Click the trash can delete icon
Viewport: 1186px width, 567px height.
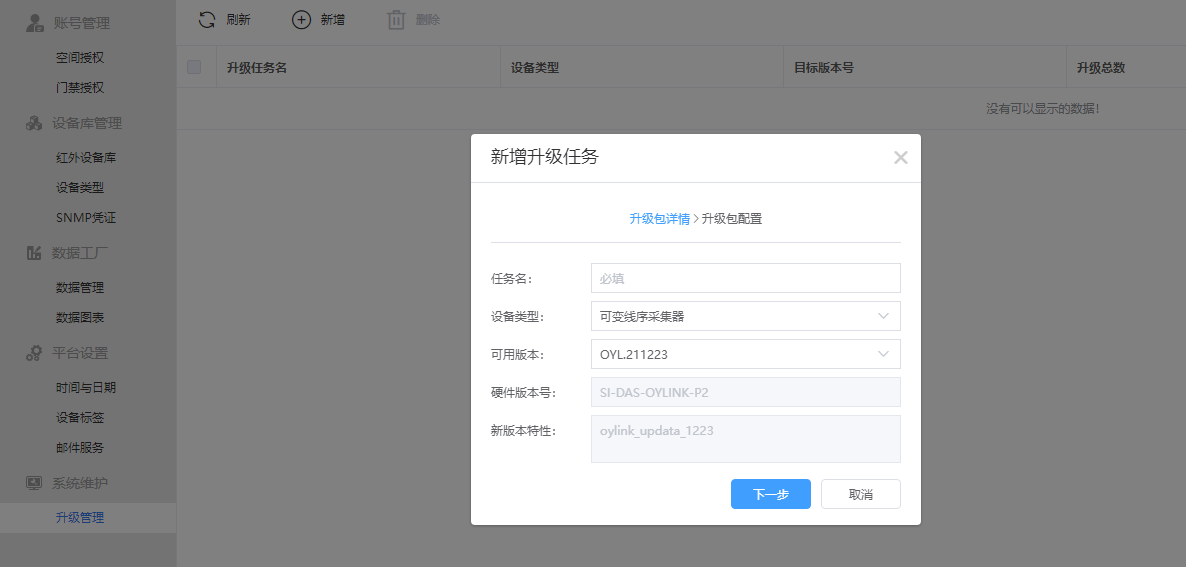pyautogui.click(x=396, y=20)
